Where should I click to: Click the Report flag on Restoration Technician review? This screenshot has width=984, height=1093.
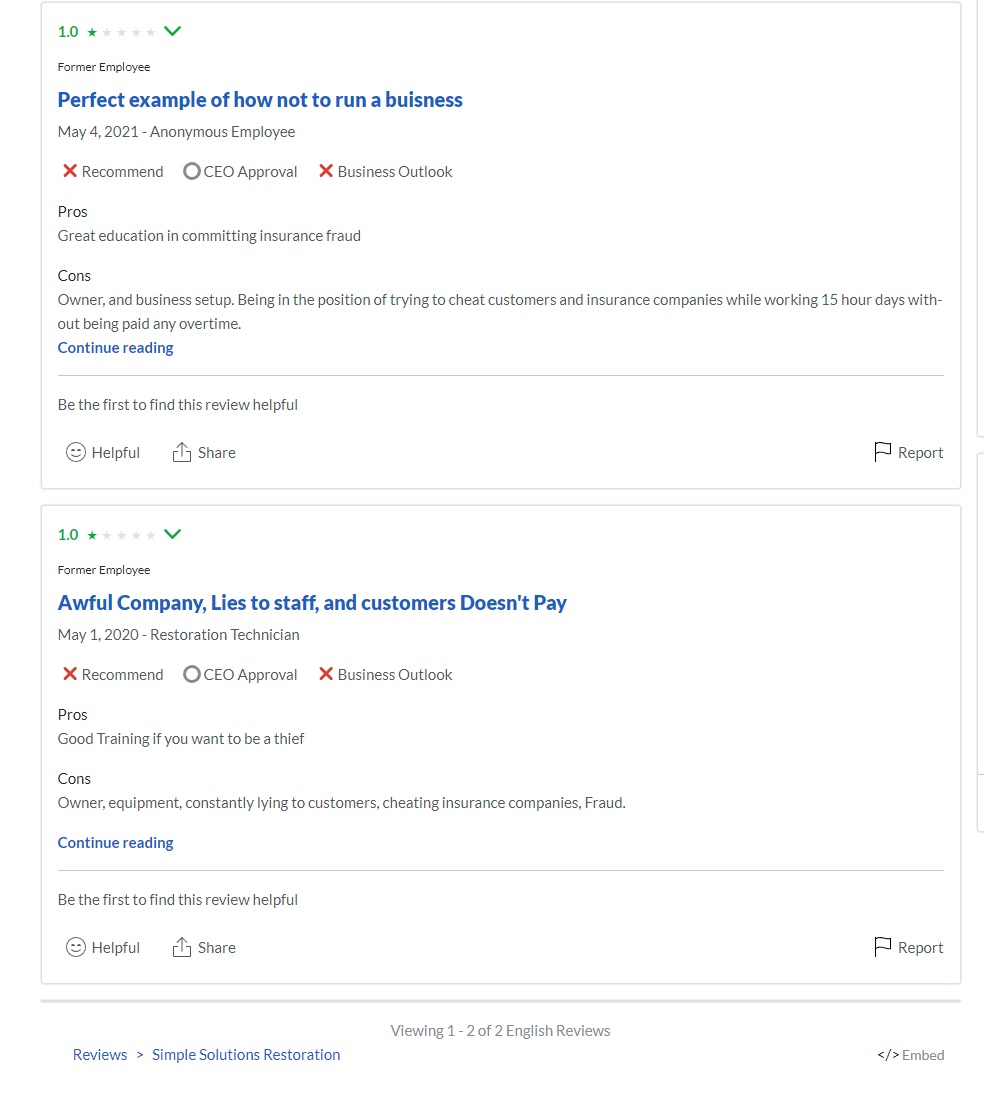pos(882,948)
